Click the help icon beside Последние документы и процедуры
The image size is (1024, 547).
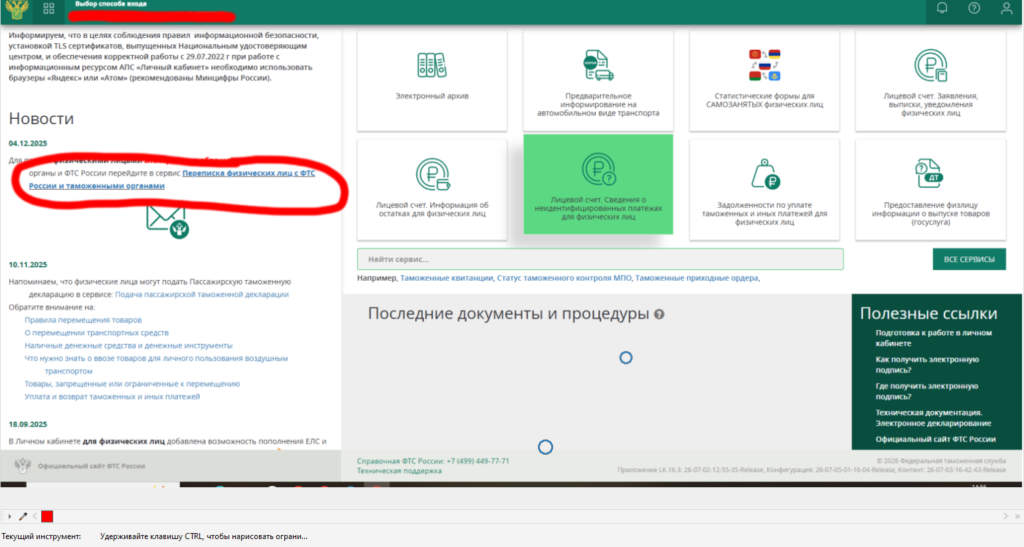pos(659,315)
